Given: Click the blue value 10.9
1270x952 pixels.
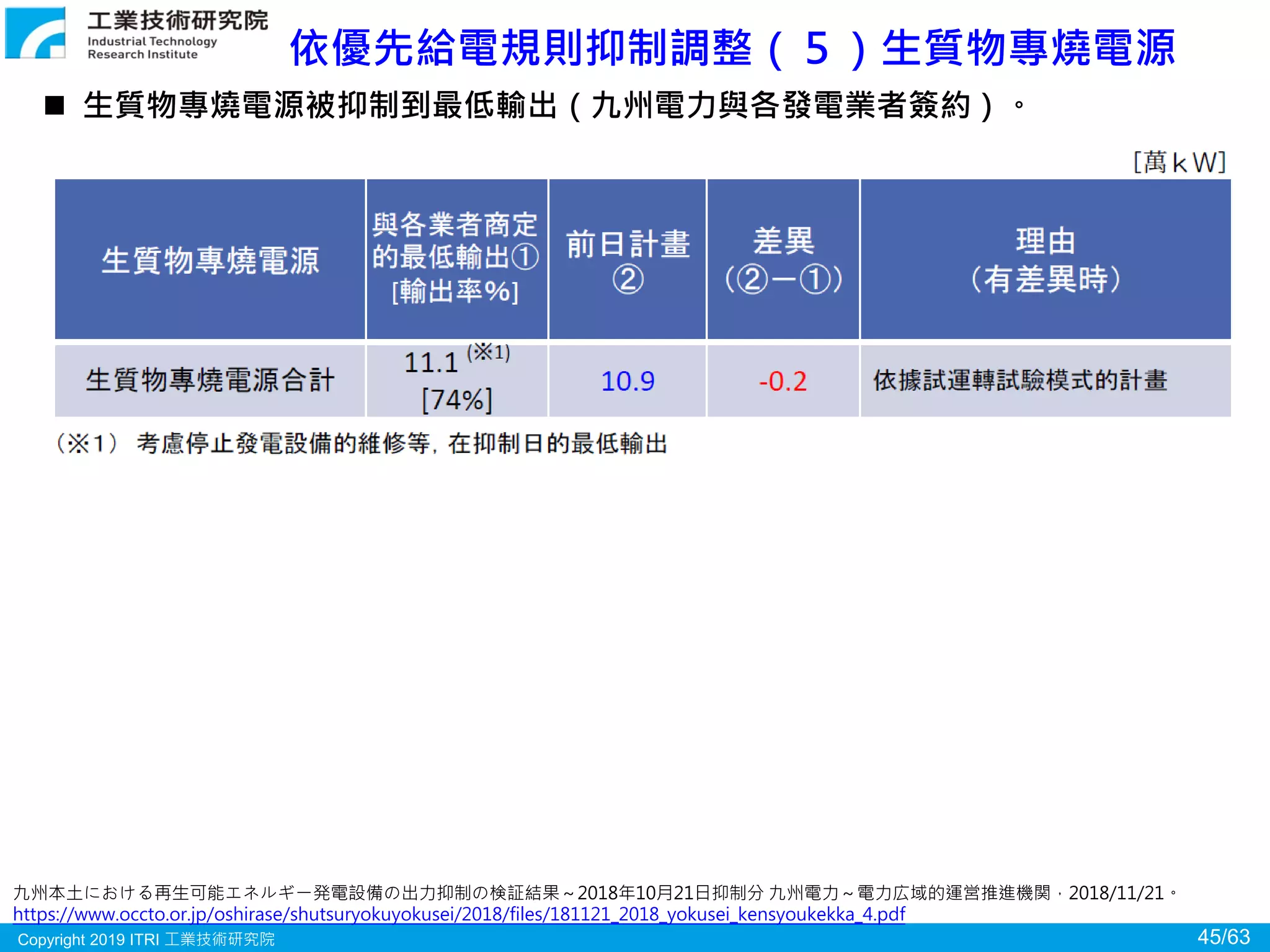Looking at the screenshot, I should click(628, 381).
